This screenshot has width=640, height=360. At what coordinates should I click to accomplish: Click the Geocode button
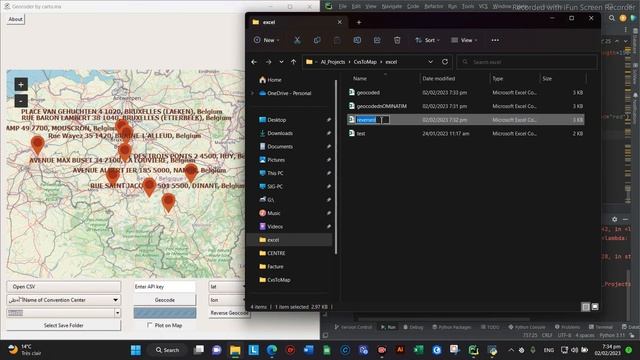(164, 300)
